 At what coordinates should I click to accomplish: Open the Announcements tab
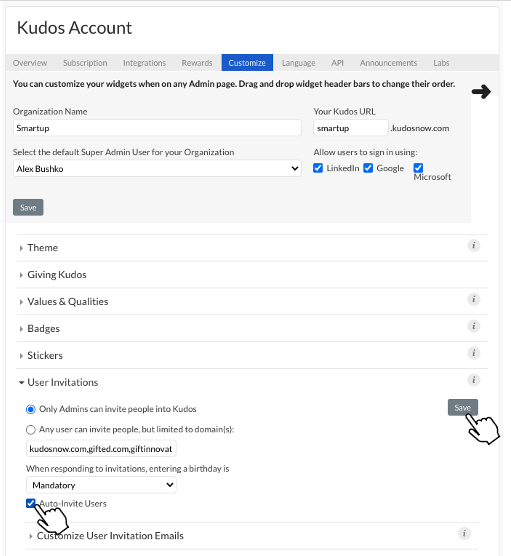388,63
